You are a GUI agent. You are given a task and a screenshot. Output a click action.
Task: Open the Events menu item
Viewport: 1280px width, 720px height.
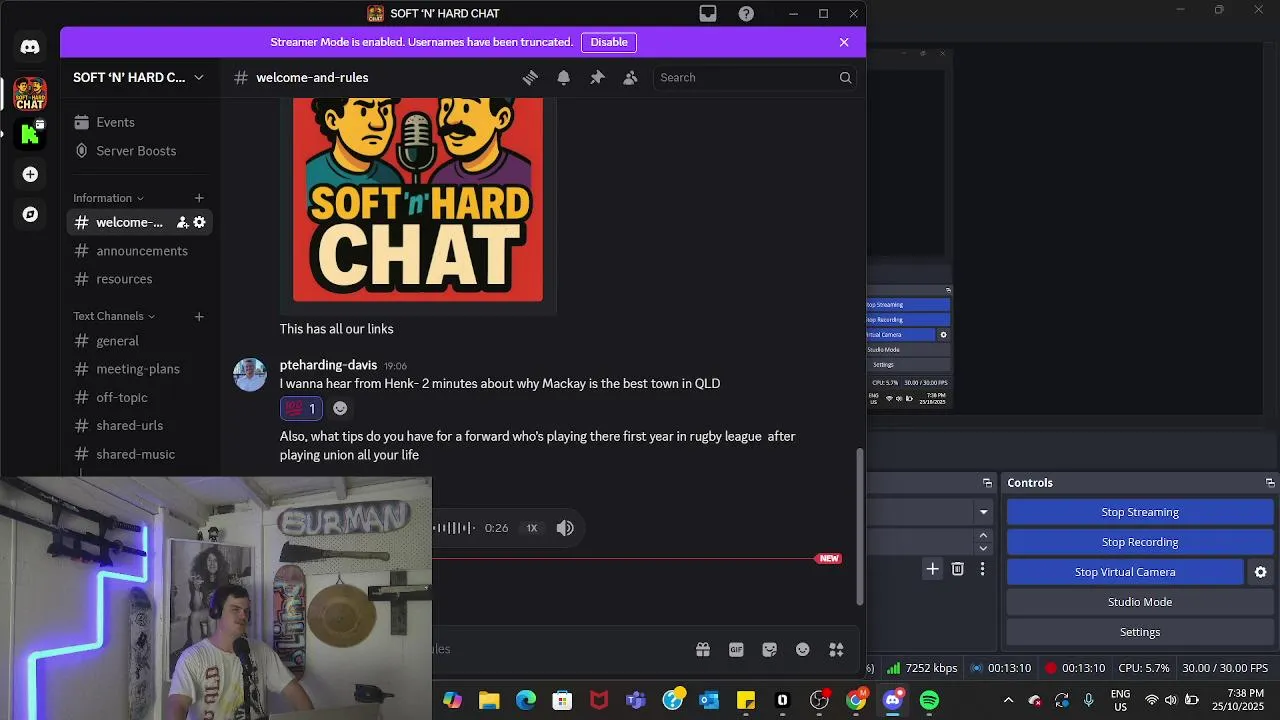(139, 122)
